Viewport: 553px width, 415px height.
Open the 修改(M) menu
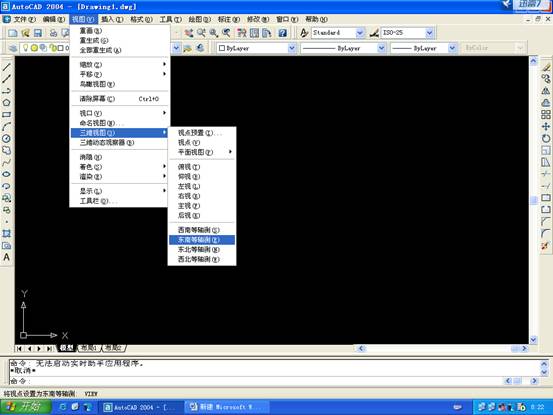pyautogui.click(x=258, y=19)
